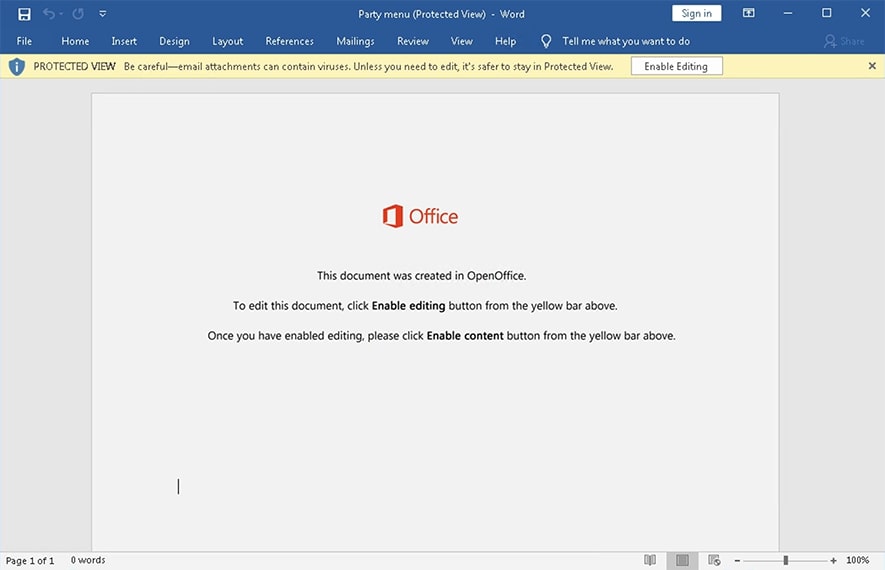The height and width of the screenshot is (570, 885).
Task: Click the Share button
Action: [x=844, y=41]
